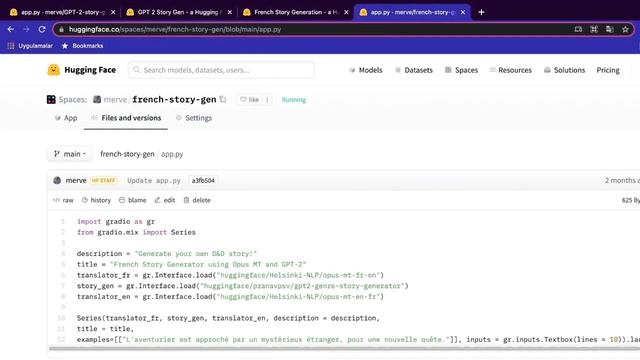Navigate to french-story-gen breadcrumb
This screenshot has width=640, height=360.
coord(127,154)
